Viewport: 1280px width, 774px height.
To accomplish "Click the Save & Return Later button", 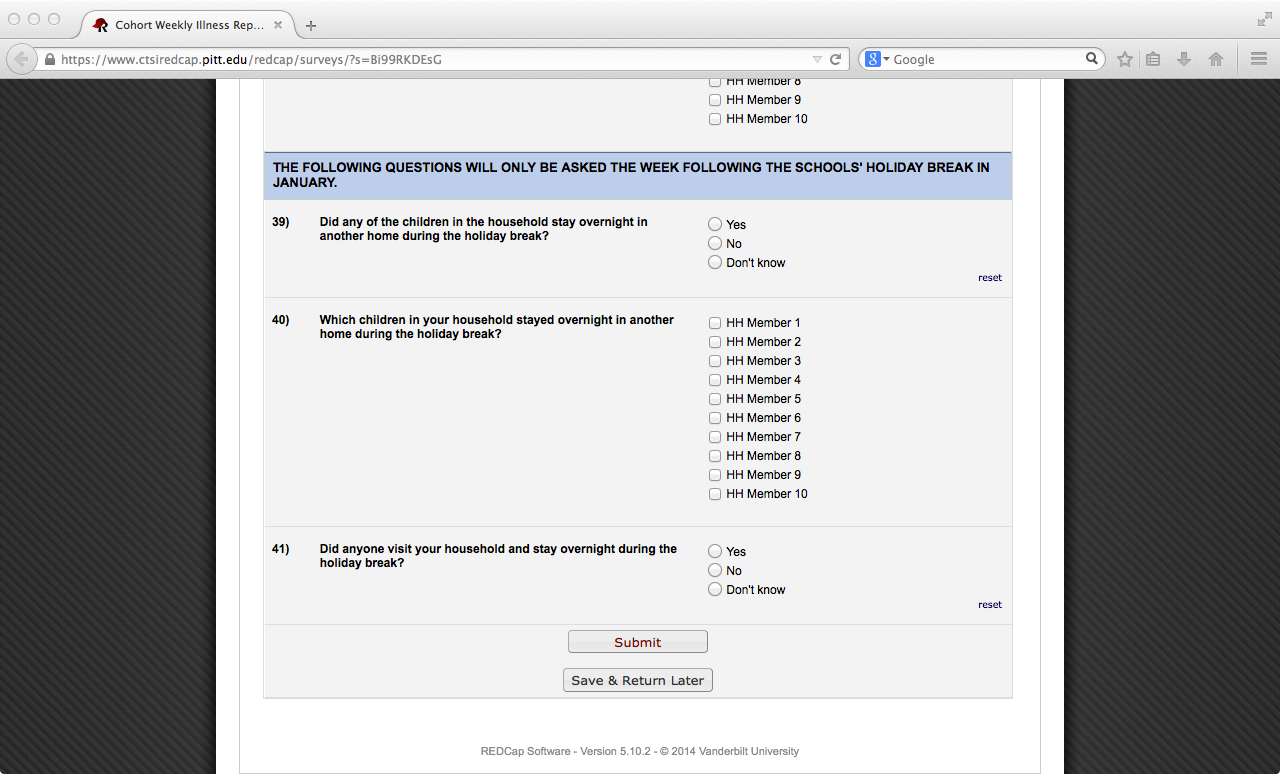I will (638, 681).
